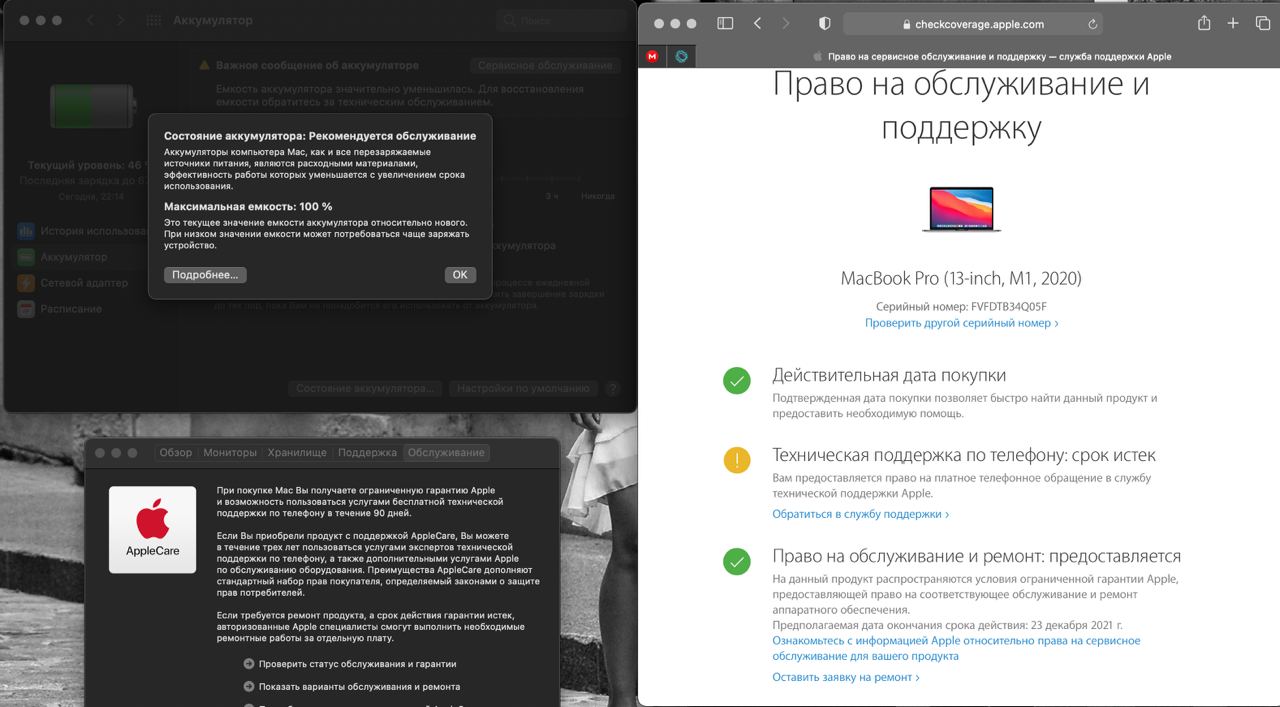The height and width of the screenshot is (707, 1280).
Task: Switch to 'Обслуживание' tab
Action: [x=446, y=453]
